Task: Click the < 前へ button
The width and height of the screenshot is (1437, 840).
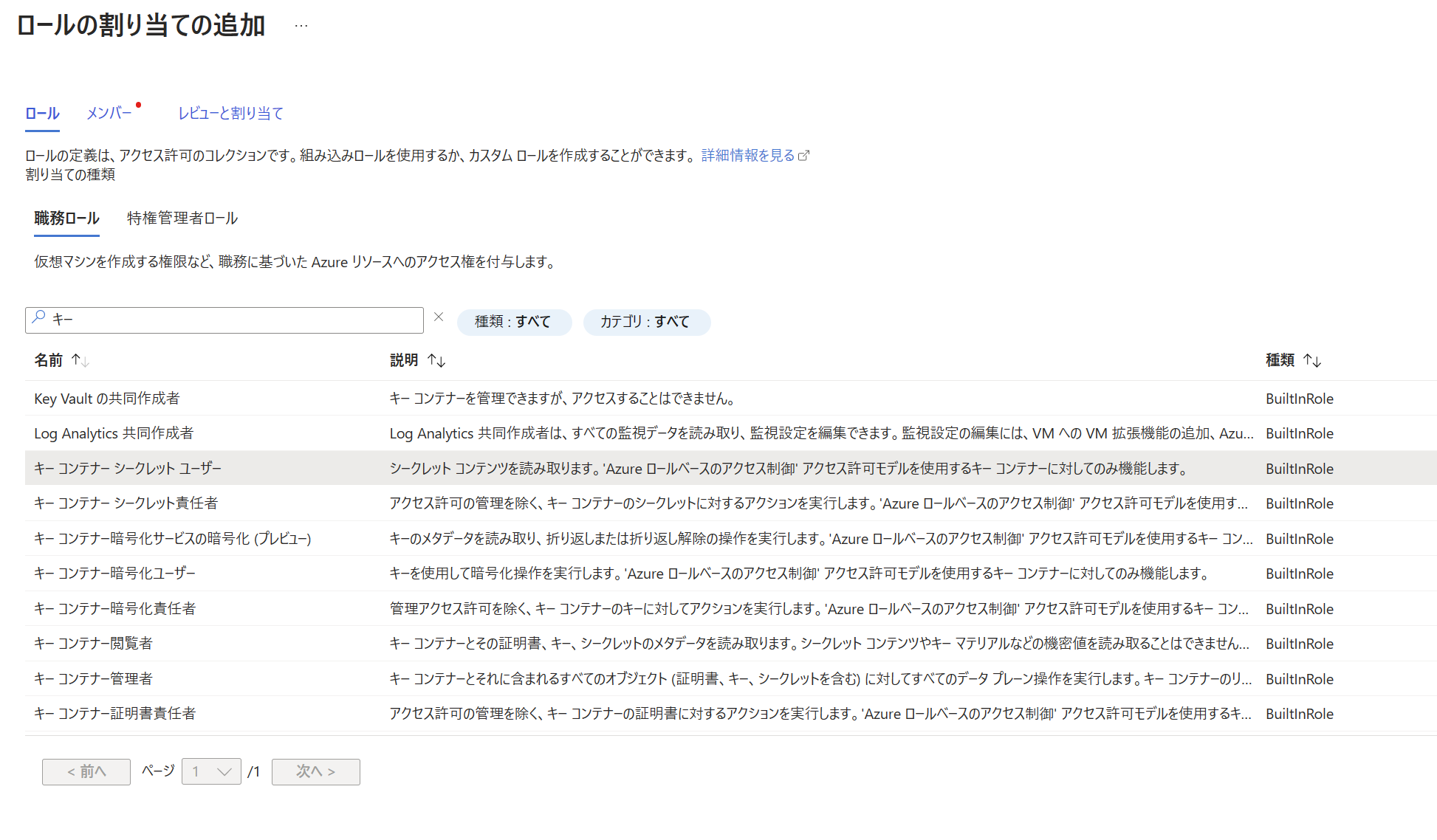Action: (x=86, y=771)
